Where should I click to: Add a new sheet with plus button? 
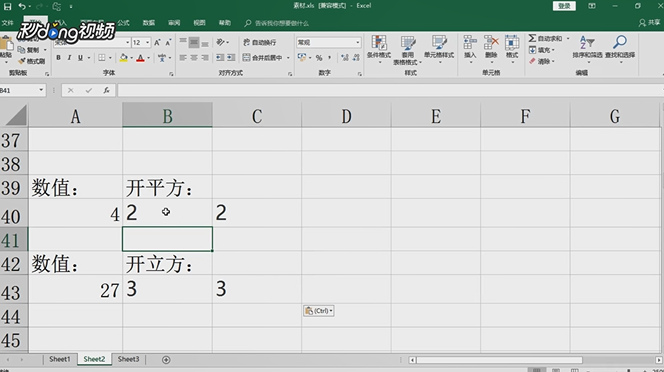click(166, 360)
